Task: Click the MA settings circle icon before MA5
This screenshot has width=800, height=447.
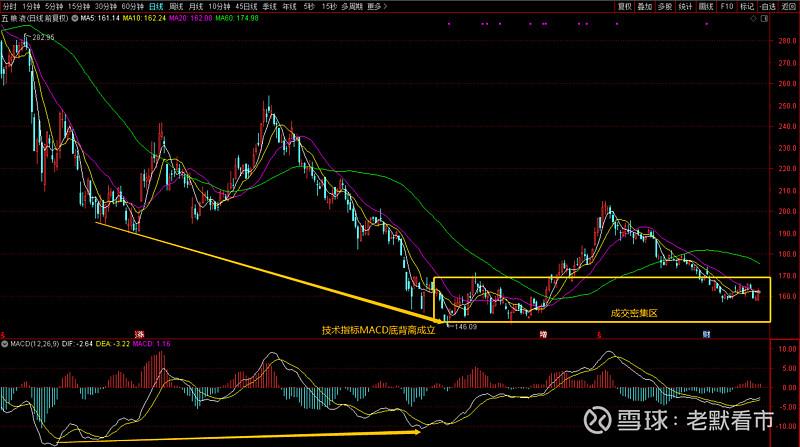Action: click(x=73, y=18)
